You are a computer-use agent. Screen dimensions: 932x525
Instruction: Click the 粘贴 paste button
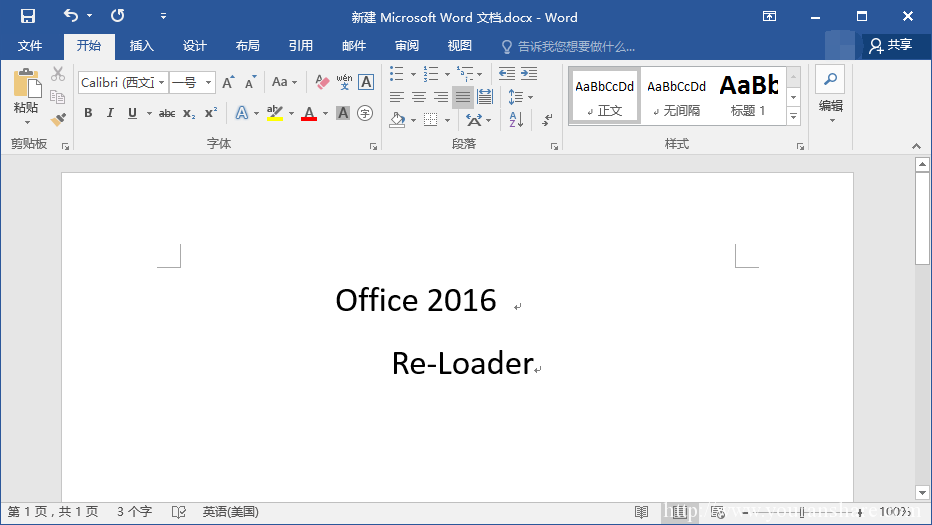[26, 95]
